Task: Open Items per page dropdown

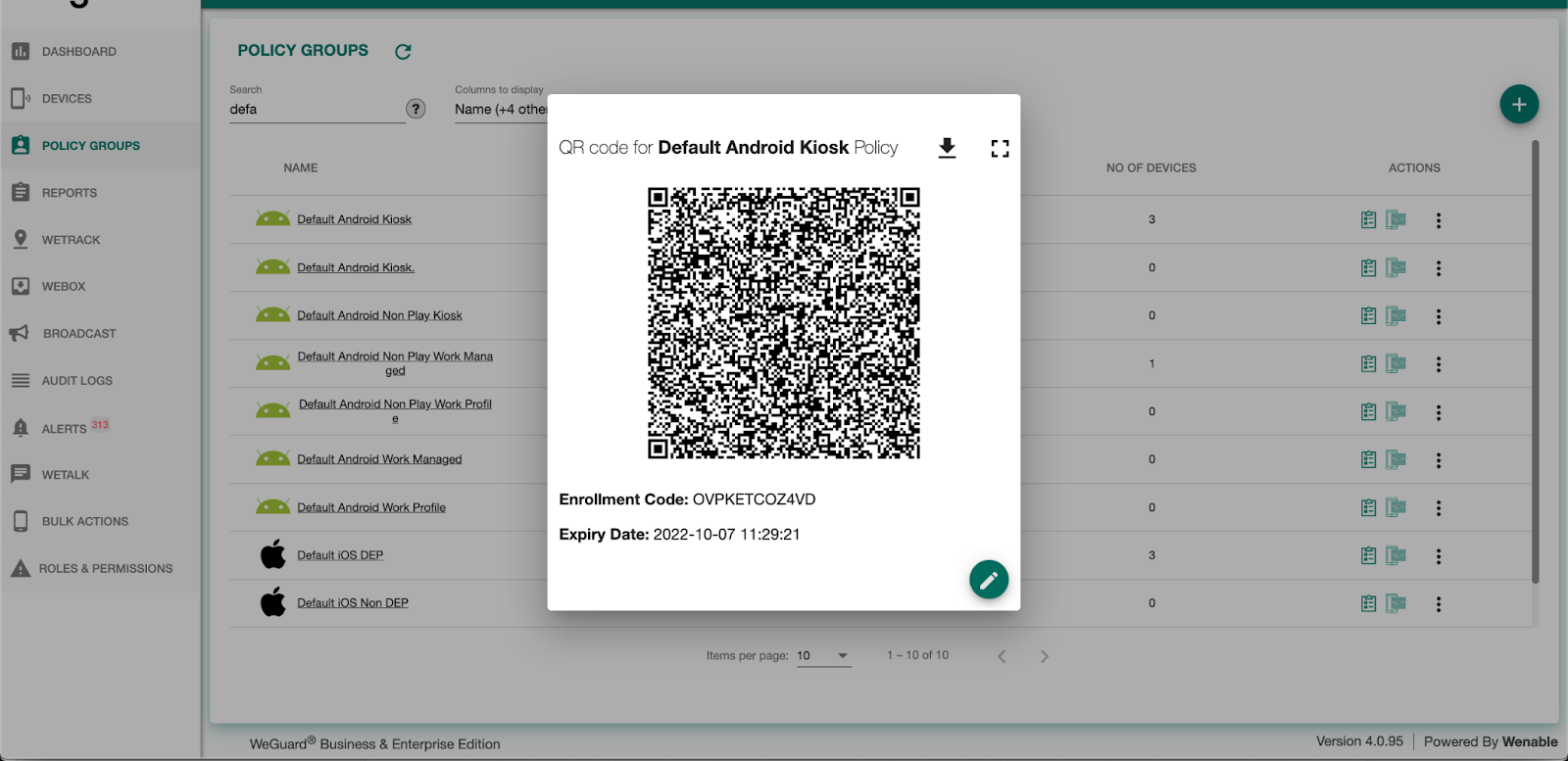Action: [823, 656]
